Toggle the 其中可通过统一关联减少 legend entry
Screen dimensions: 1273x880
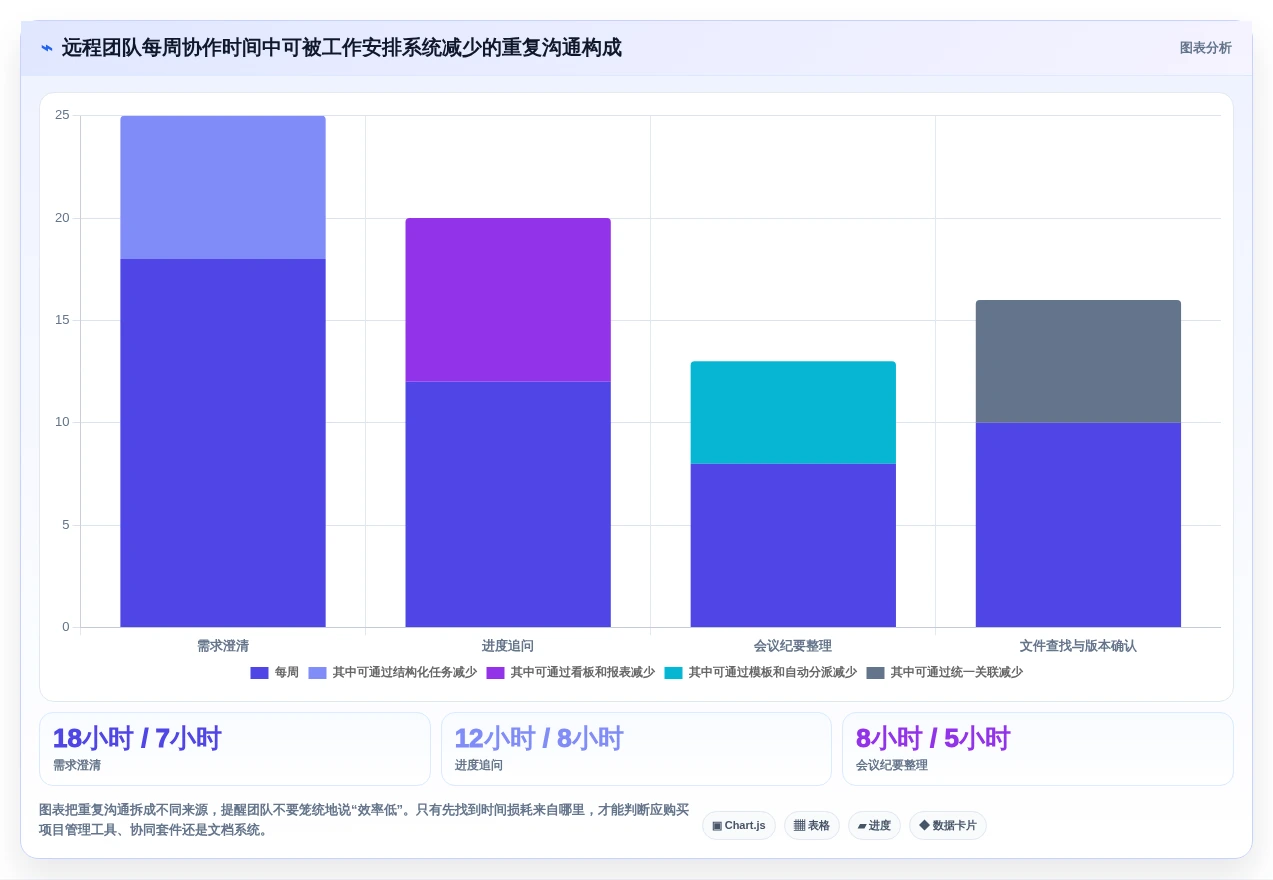tap(945, 673)
